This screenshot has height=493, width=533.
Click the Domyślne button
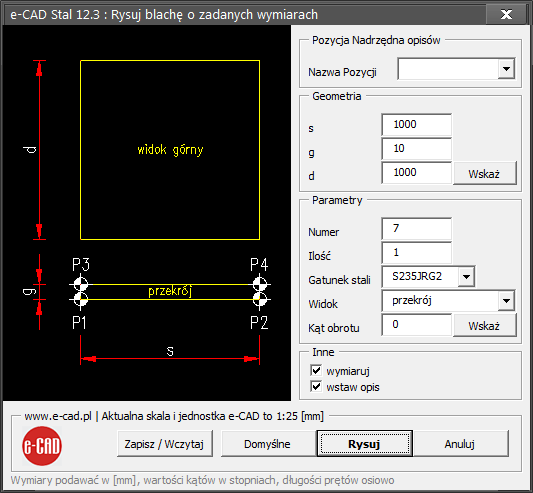tap(268, 444)
